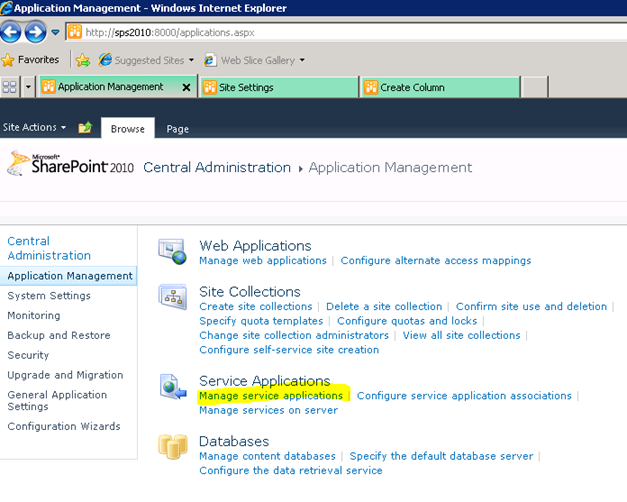Open the recent pages dropdown arrow

[x=55, y=32]
